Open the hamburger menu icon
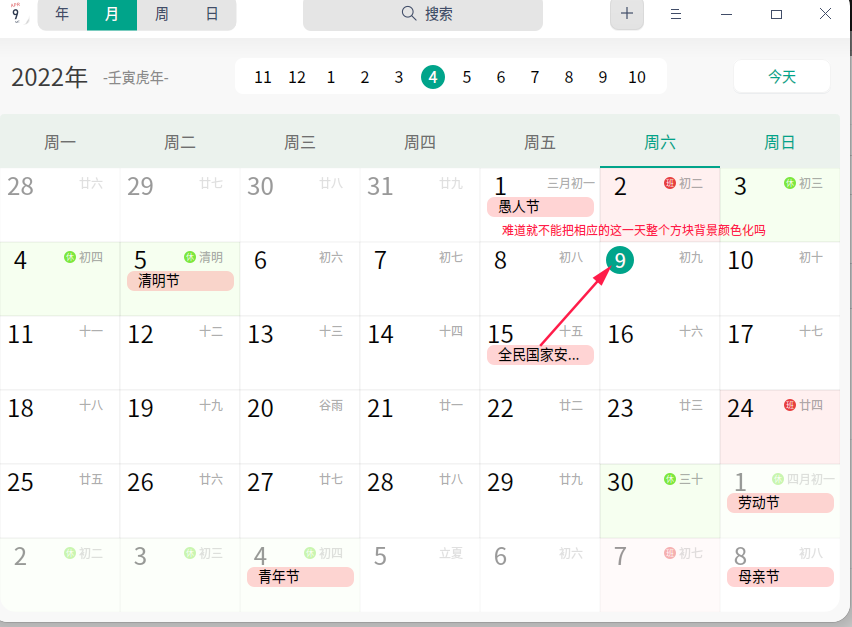The height and width of the screenshot is (627, 852). pos(676,15)
